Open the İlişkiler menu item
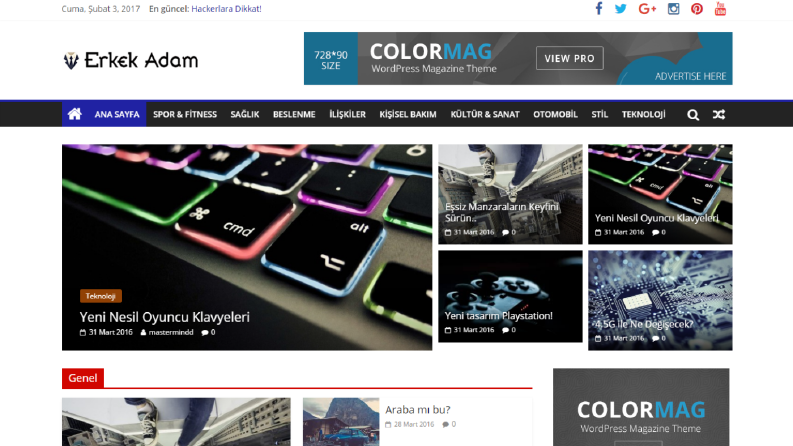Viewport: 793px width, 446px height. (347, 114)
